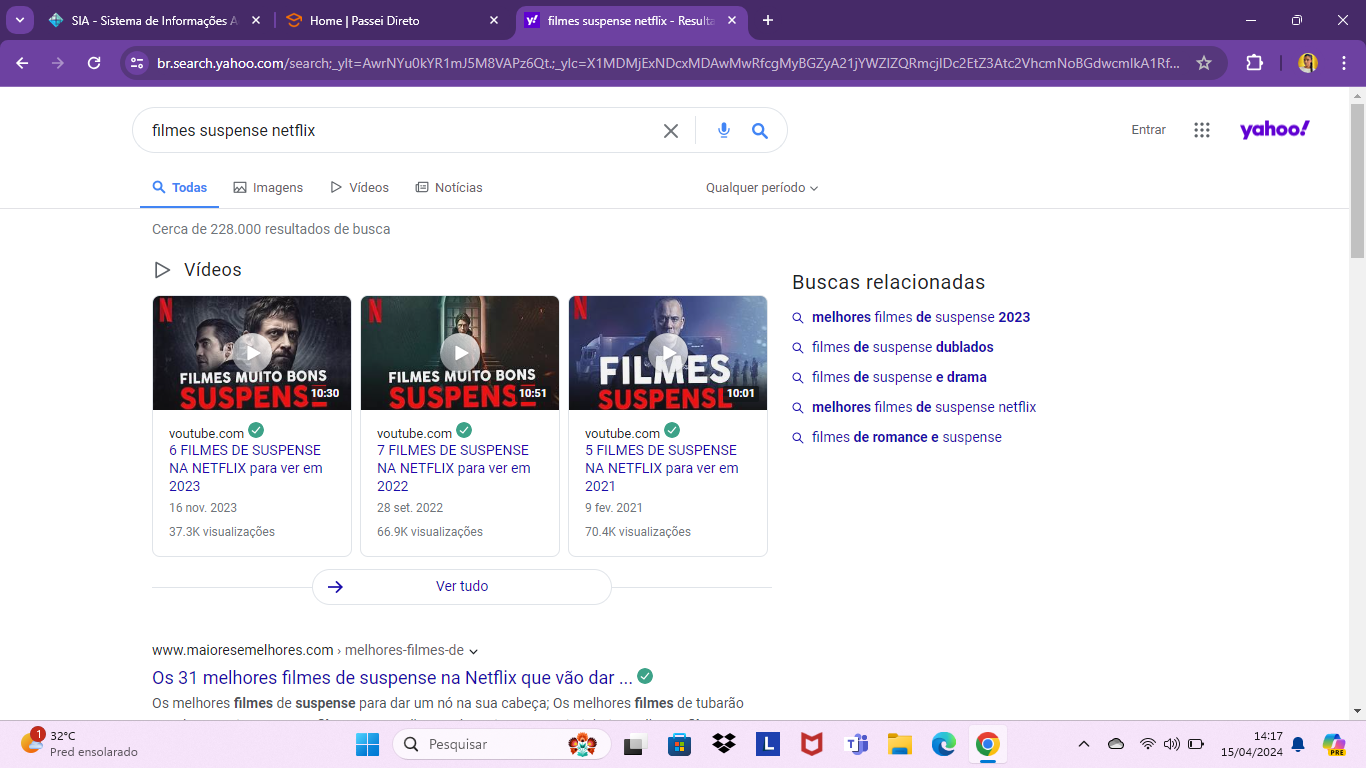Click the Ver tudo button

462,587
